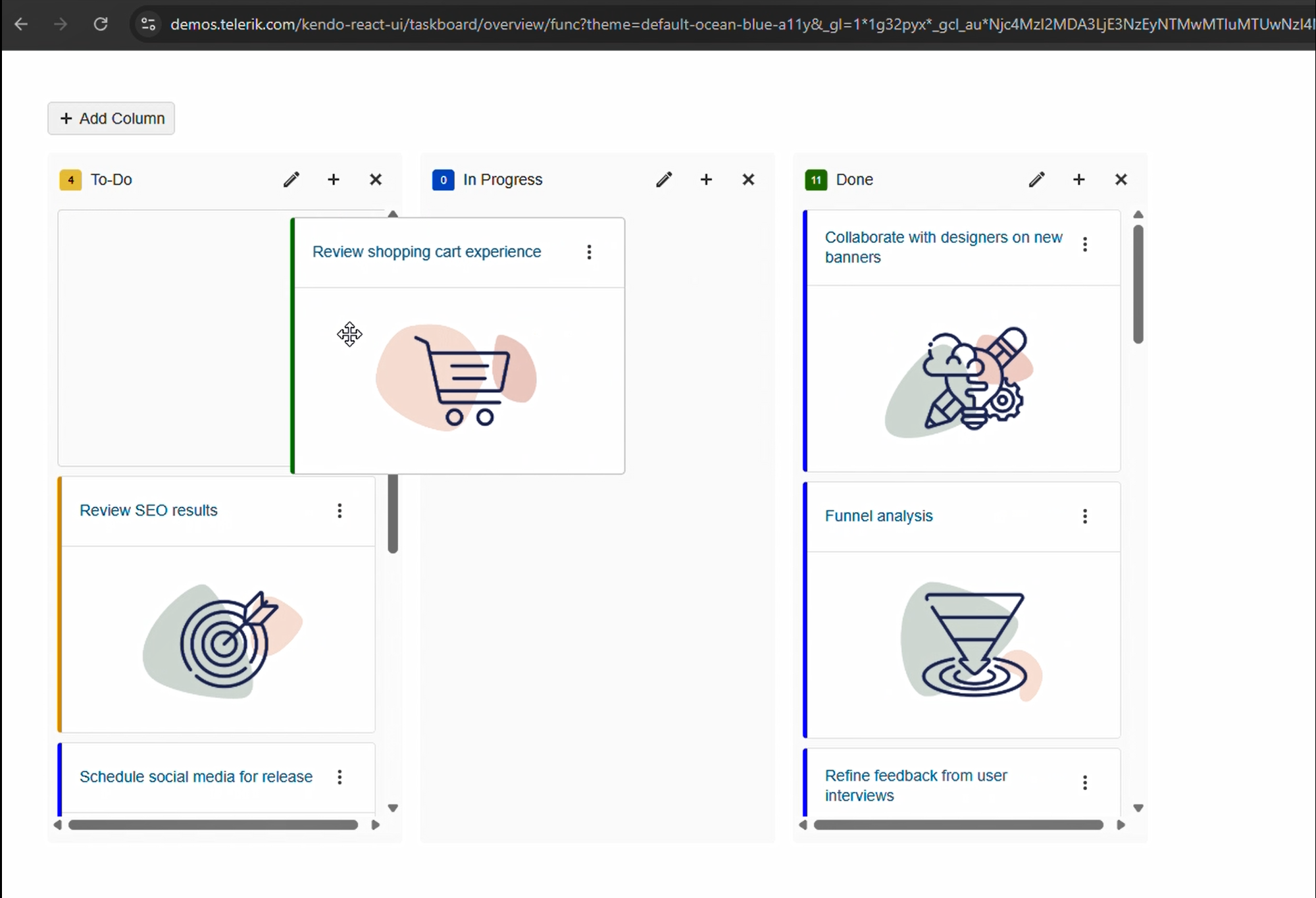Image resolution: width=1316 pixels, height=898 pixels.
Task: Add a card to In Progress column
Action: [706, 180]
